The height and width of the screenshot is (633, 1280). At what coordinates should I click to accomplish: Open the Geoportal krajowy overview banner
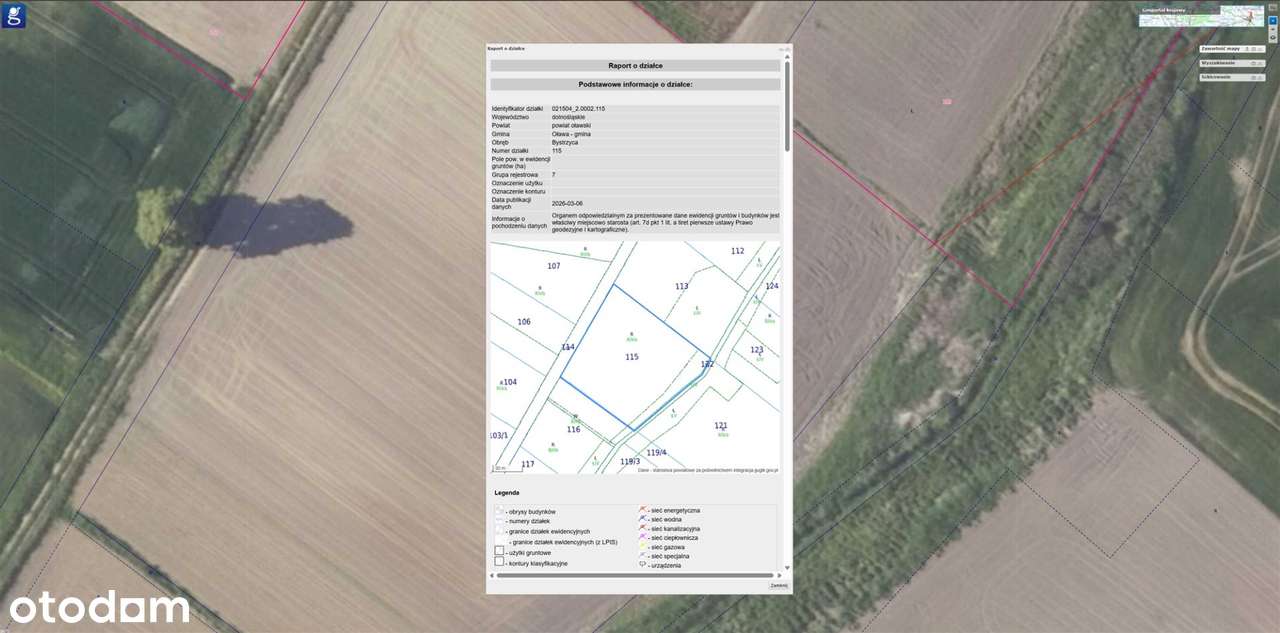(1201, 15)
